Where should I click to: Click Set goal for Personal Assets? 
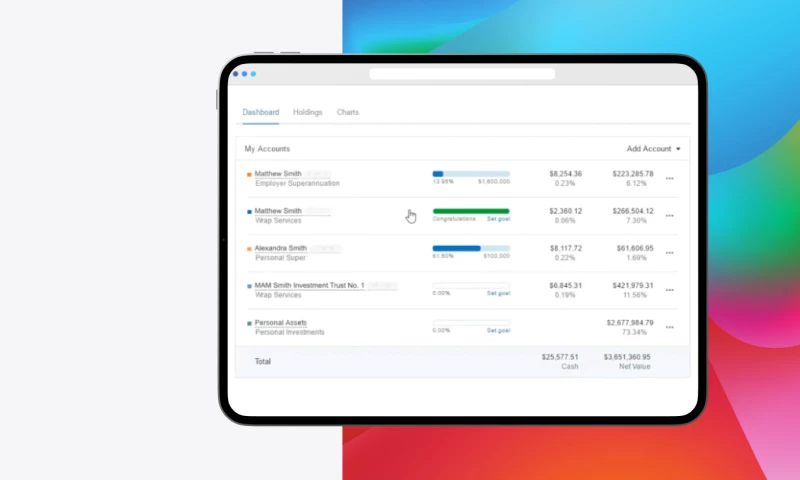click(498, 331)
